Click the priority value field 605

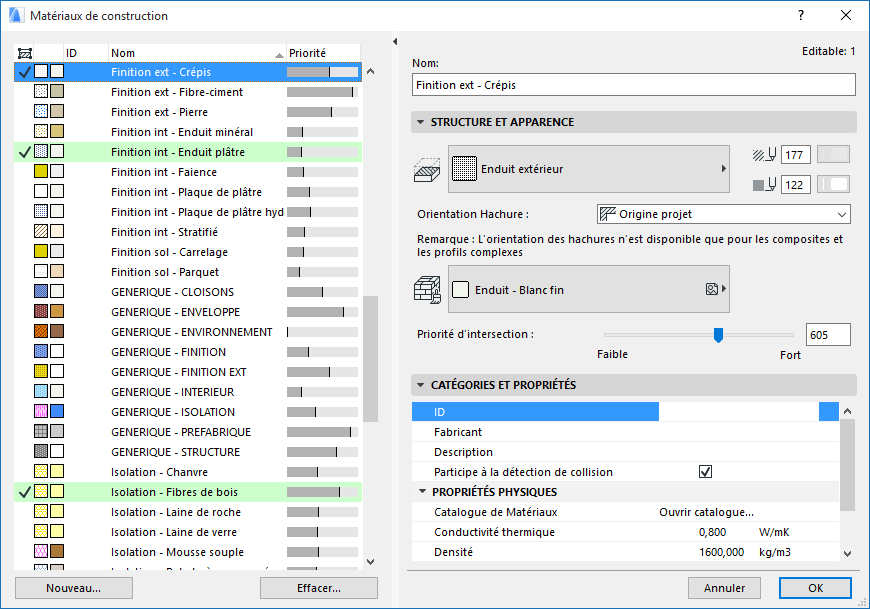click(828, 334)
